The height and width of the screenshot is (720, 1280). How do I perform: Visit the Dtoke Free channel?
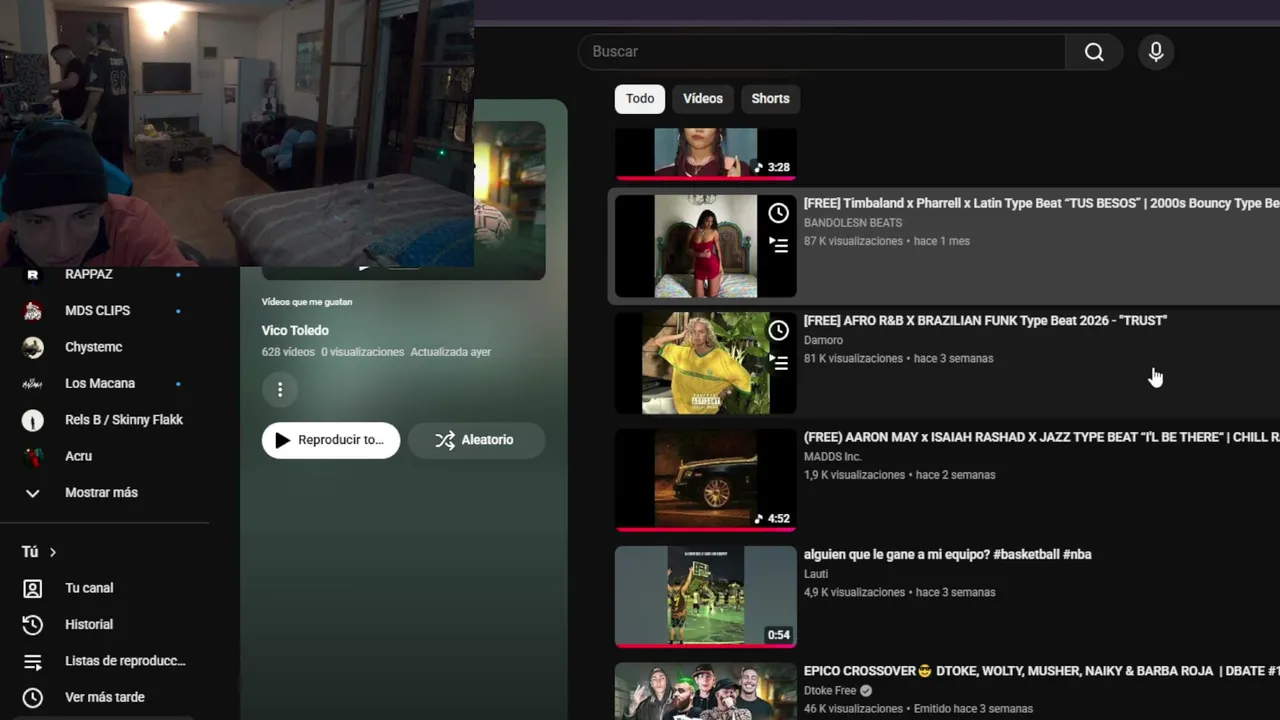pos(830,691)
